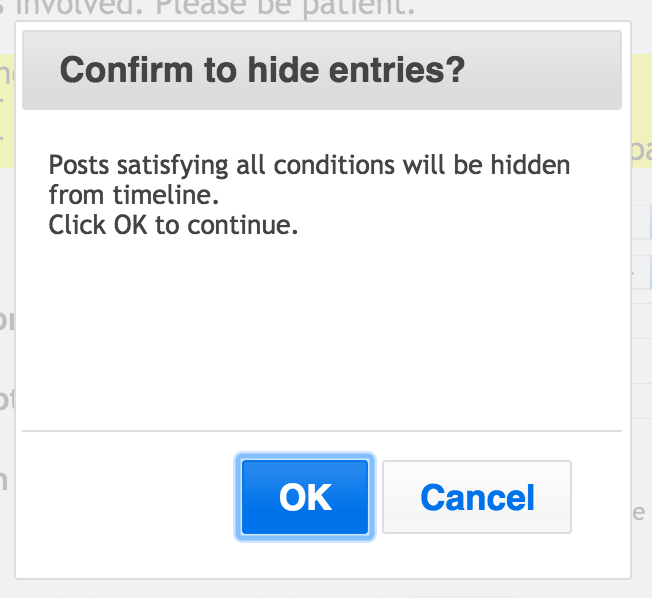Click the lower blue-edged field at right edge
This screenshot has width=652, height=598.
pyautogui.click(x=642, y=272)
